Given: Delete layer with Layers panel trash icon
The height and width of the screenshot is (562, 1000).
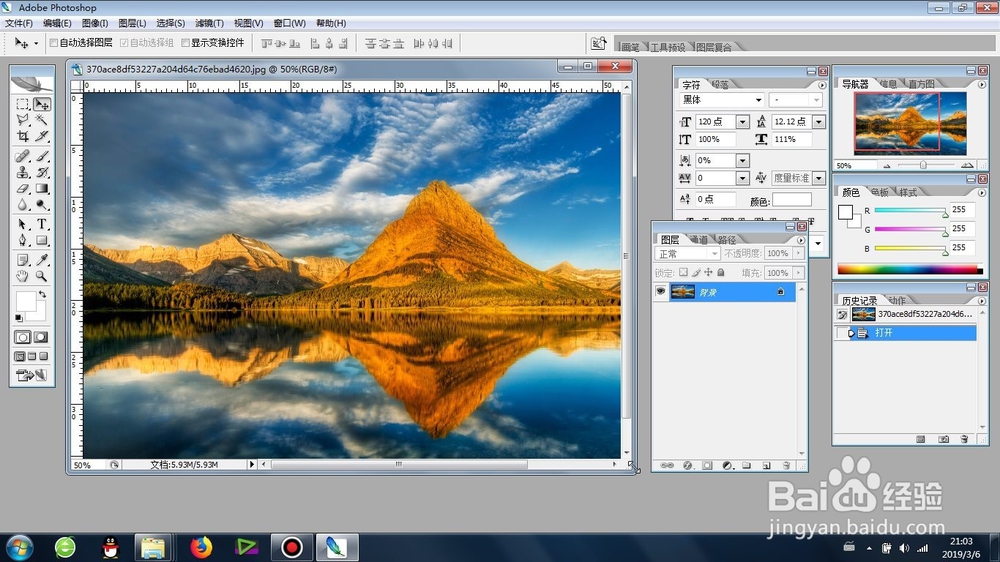Looking at the screenshot, I should tap(786, 466).
